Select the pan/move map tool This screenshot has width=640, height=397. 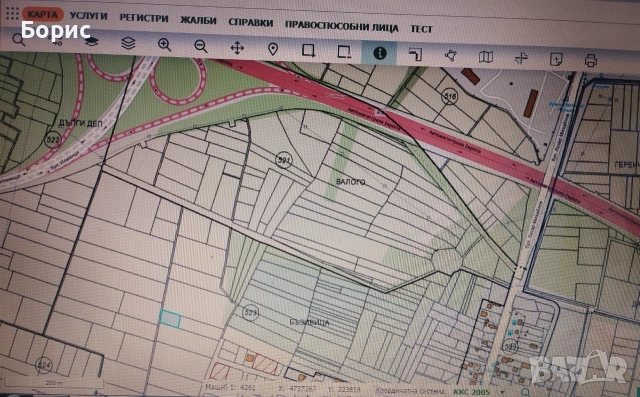click(237, 48)
